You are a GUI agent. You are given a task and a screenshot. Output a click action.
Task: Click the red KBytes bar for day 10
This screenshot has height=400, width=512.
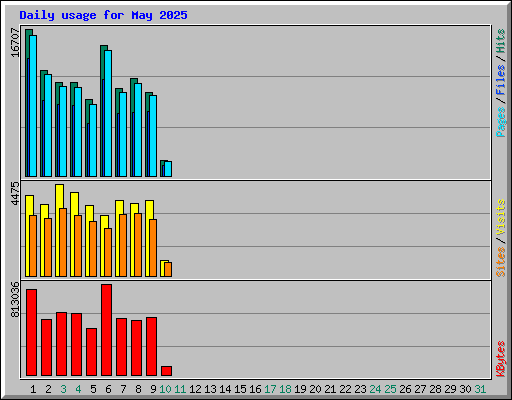[x=166, y=371]
